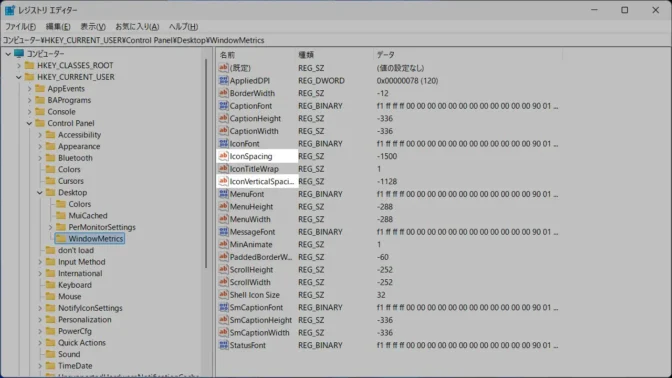The height and width of the screenshot is (378, 672).
Task: Select the Bluetooth key in tree
Action: click(75, 158)
